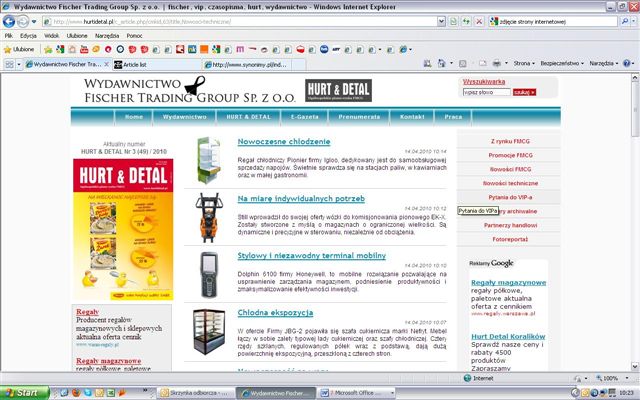Select 'Promocje FMCG' in the right sidebar
Screen dimensions: 640x400
click(510, 156)
